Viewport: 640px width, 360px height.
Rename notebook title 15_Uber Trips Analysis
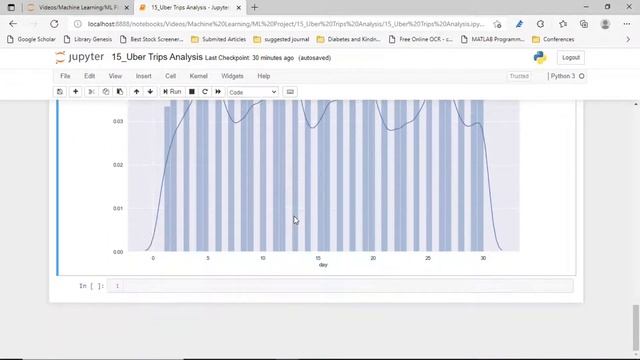[x=157, y=57]
